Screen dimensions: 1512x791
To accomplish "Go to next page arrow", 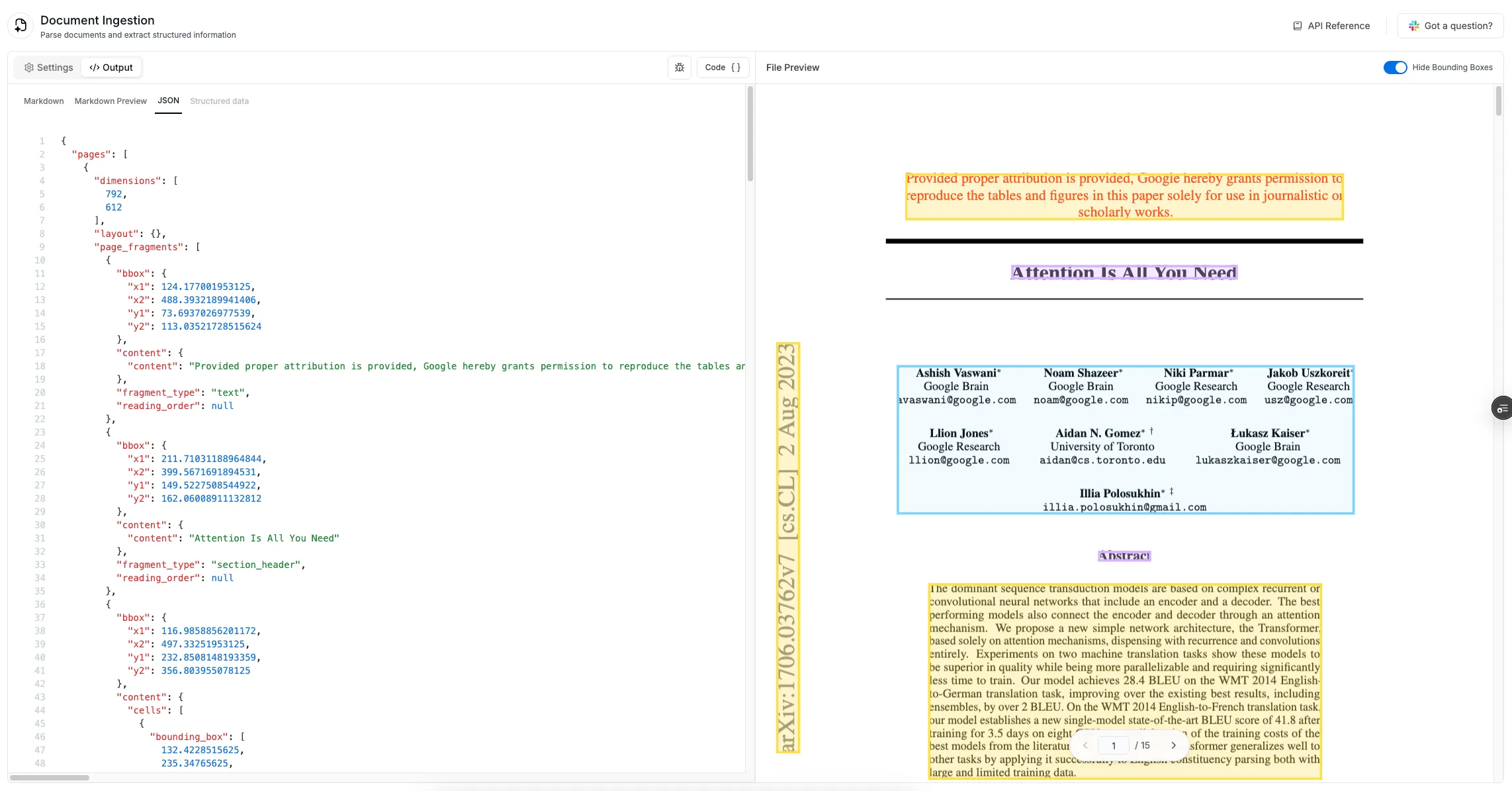I will tap(1174, 745).
